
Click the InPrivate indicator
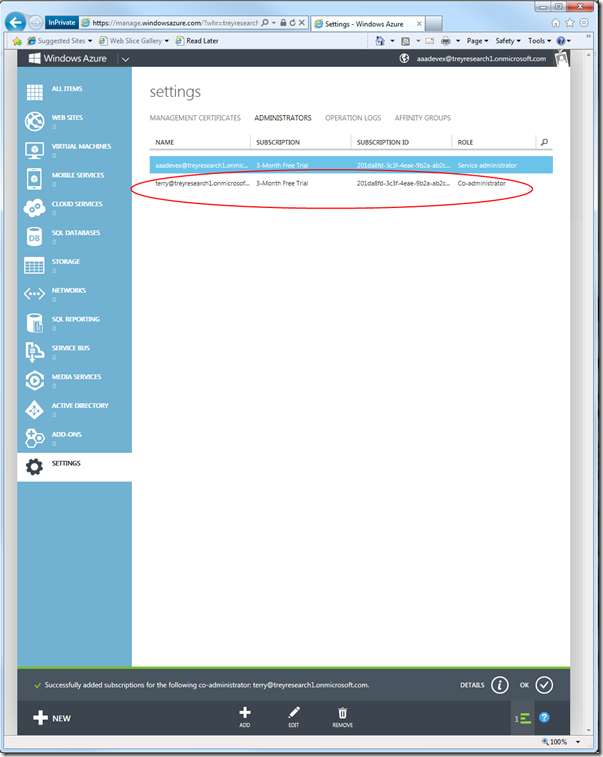pos(62,22)
